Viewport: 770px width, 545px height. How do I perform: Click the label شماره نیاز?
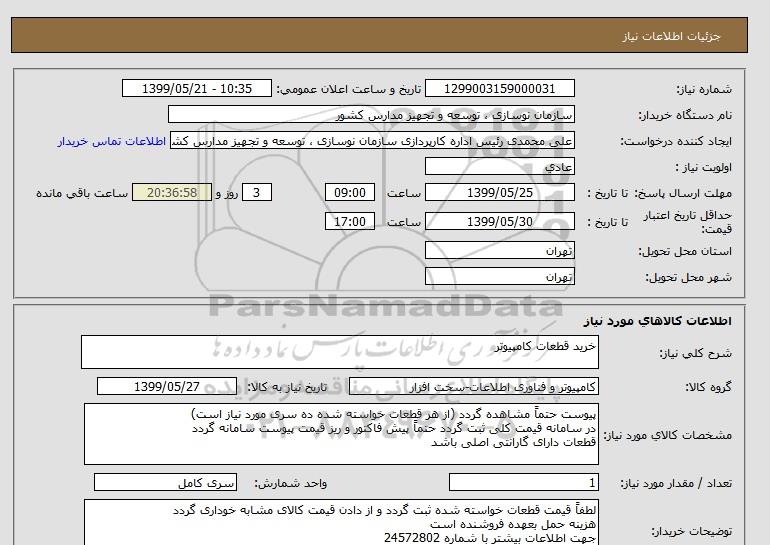click(x=704, y=89)
